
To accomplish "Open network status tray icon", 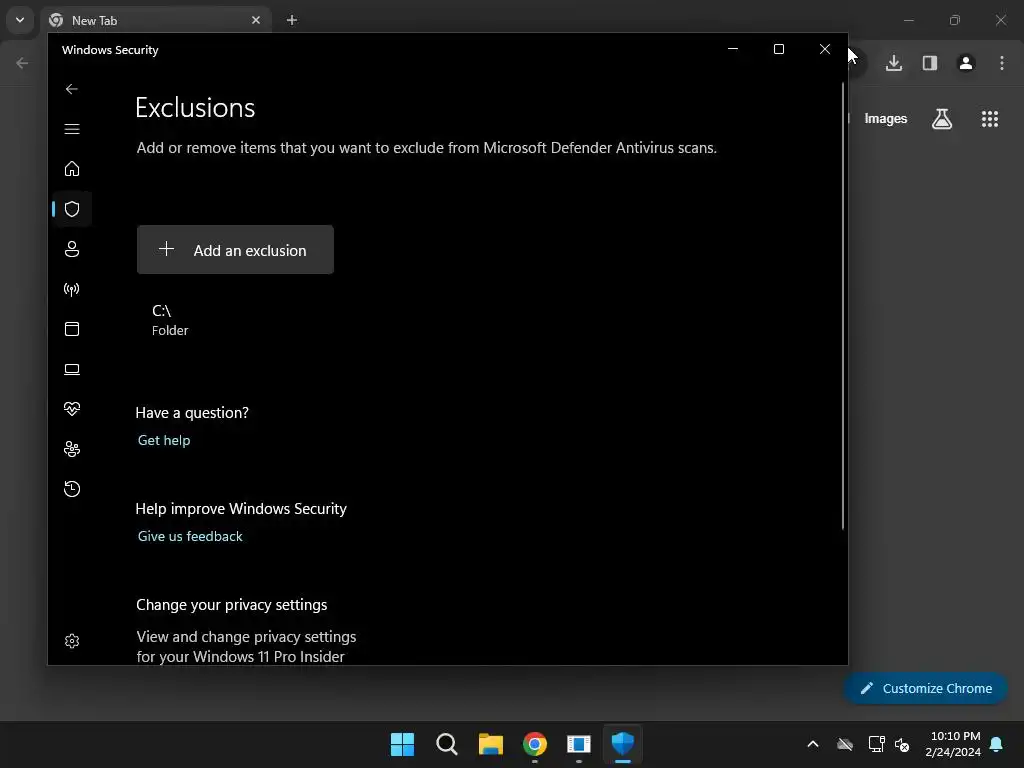I will (876, 744).
